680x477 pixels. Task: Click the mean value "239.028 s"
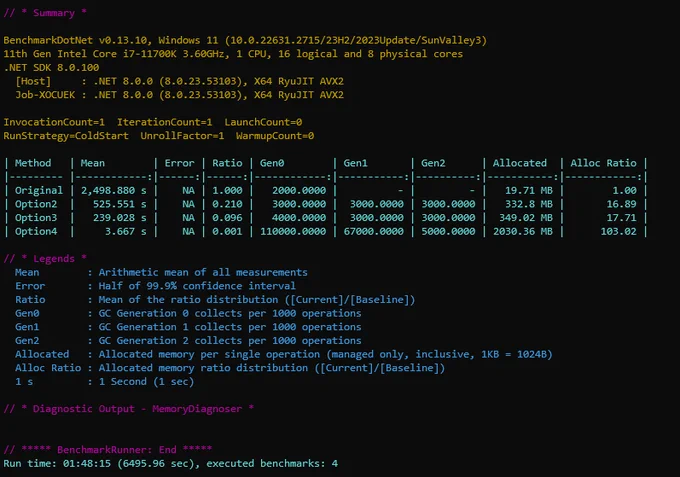[x=120, y=218]
